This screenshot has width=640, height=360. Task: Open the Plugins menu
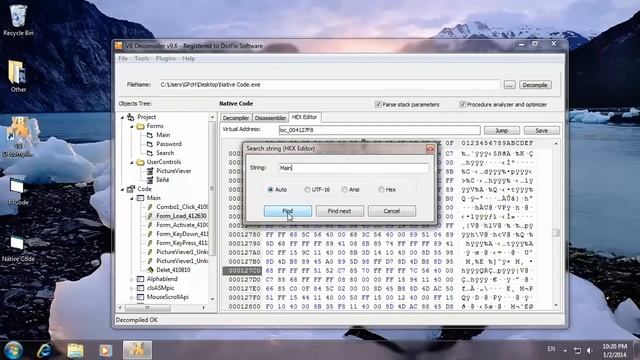point(165,59)
